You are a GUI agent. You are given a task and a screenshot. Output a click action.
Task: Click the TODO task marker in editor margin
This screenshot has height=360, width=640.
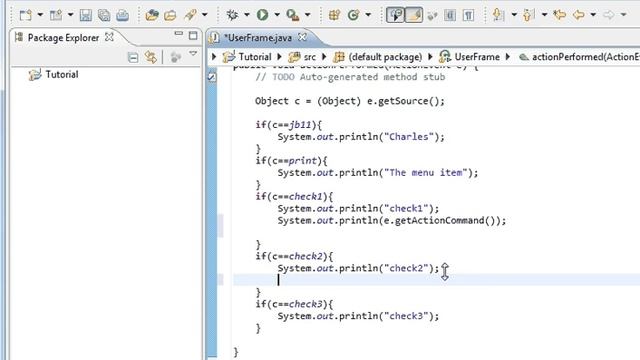tap(212, 77)
